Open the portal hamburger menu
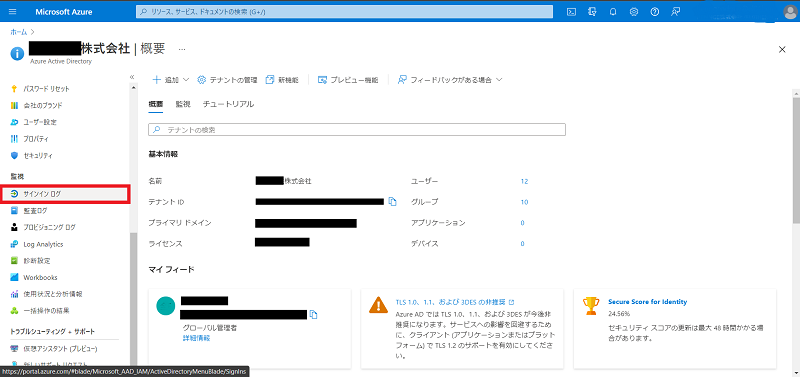This screenshot has width=800, height=377. coord(13,12)
